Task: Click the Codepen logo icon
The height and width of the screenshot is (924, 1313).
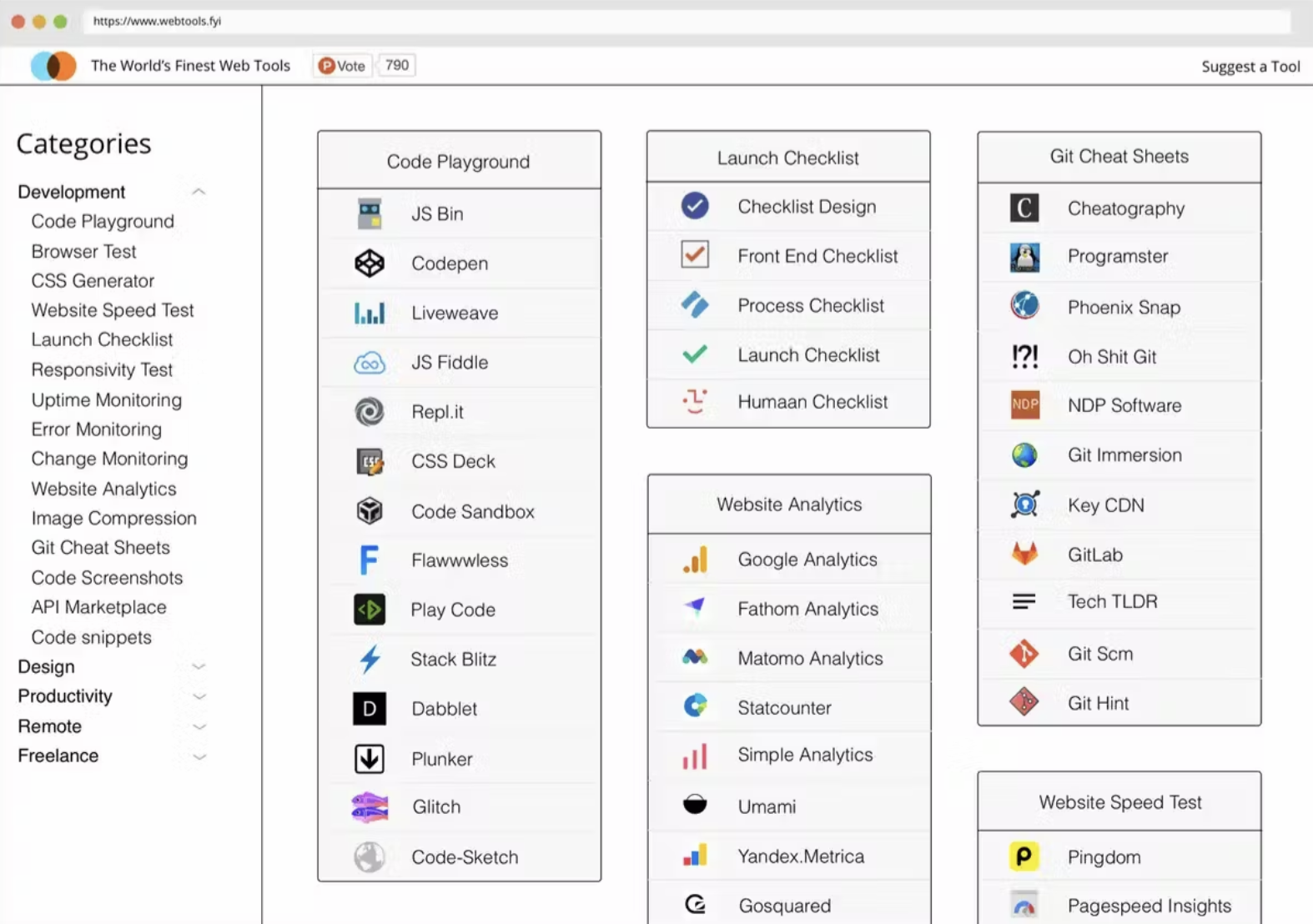Action: point(370,264)
